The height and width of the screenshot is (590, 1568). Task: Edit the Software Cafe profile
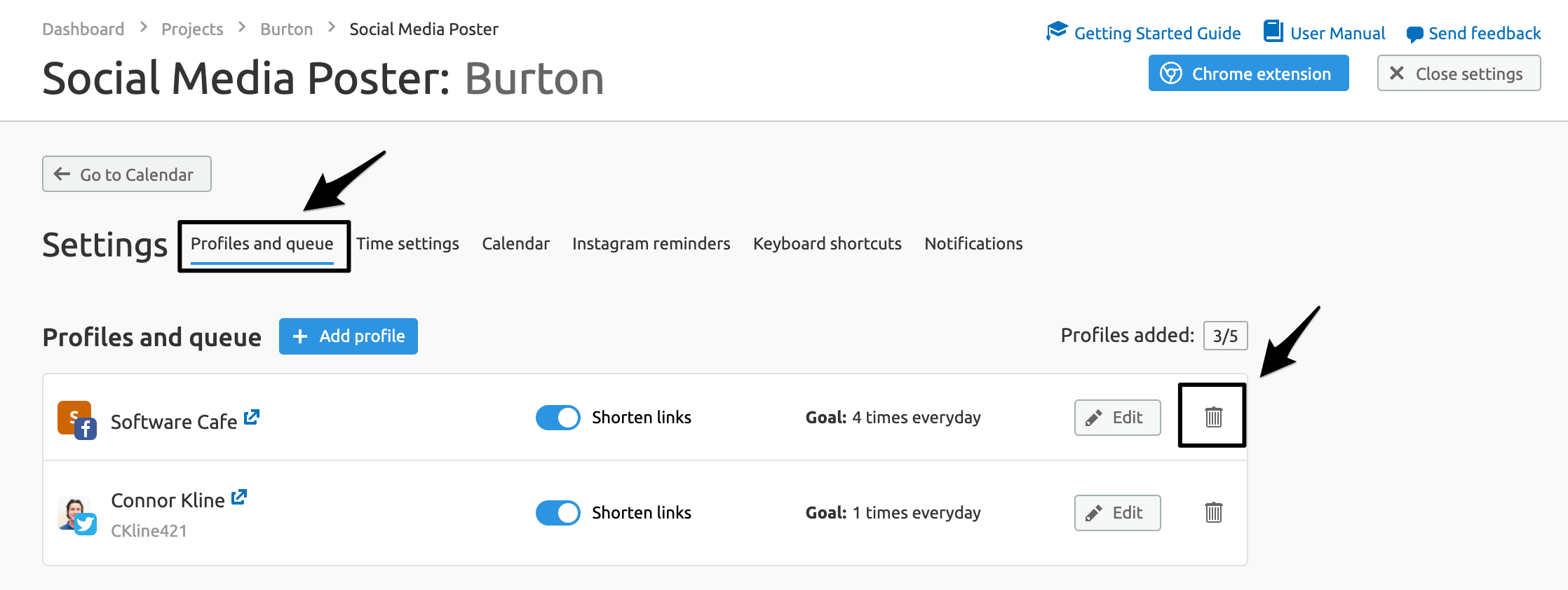pyautogui.click(x=1118, y=418)
